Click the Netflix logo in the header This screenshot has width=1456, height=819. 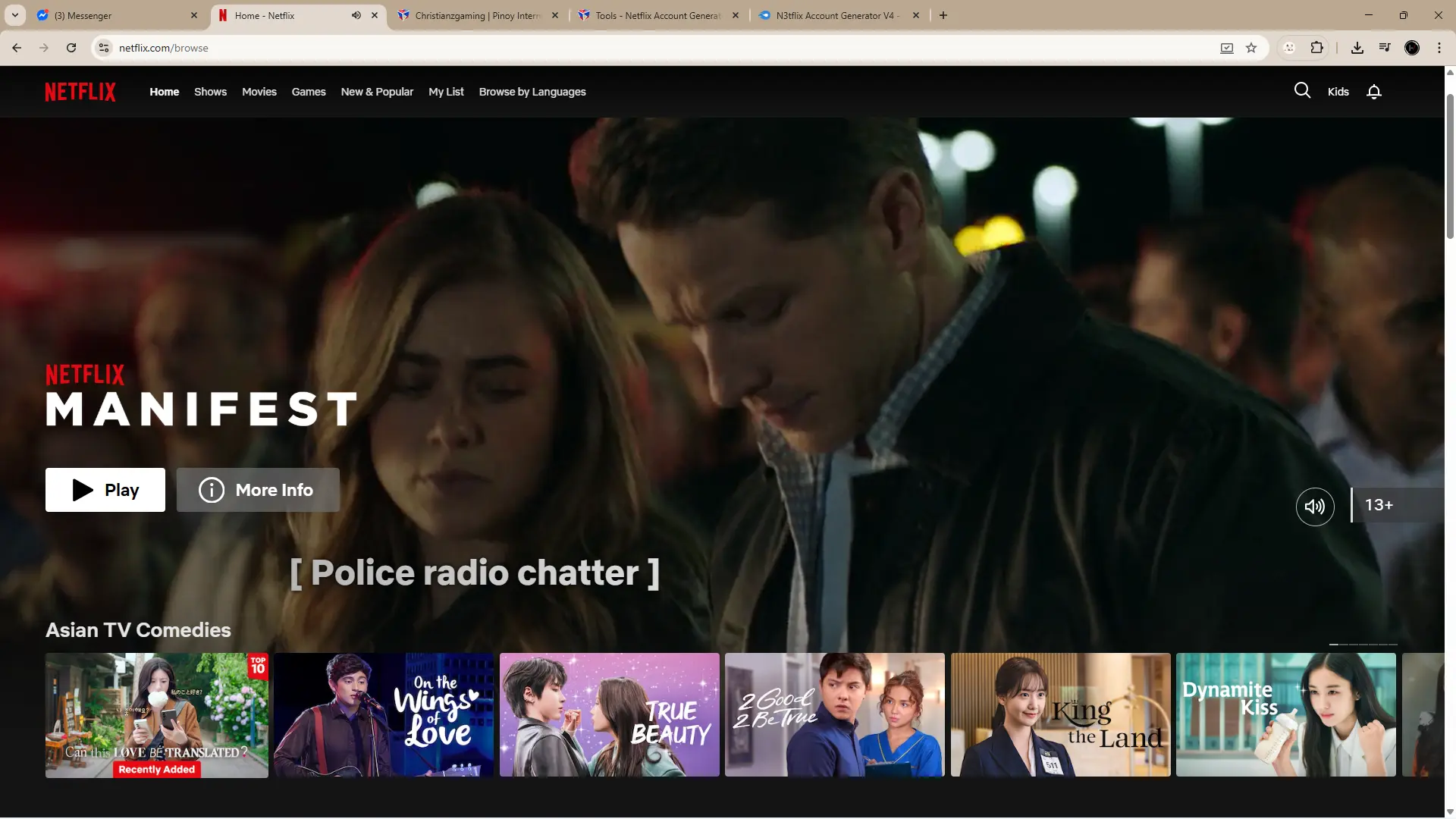pyautogui.click(x=80, y=92)
